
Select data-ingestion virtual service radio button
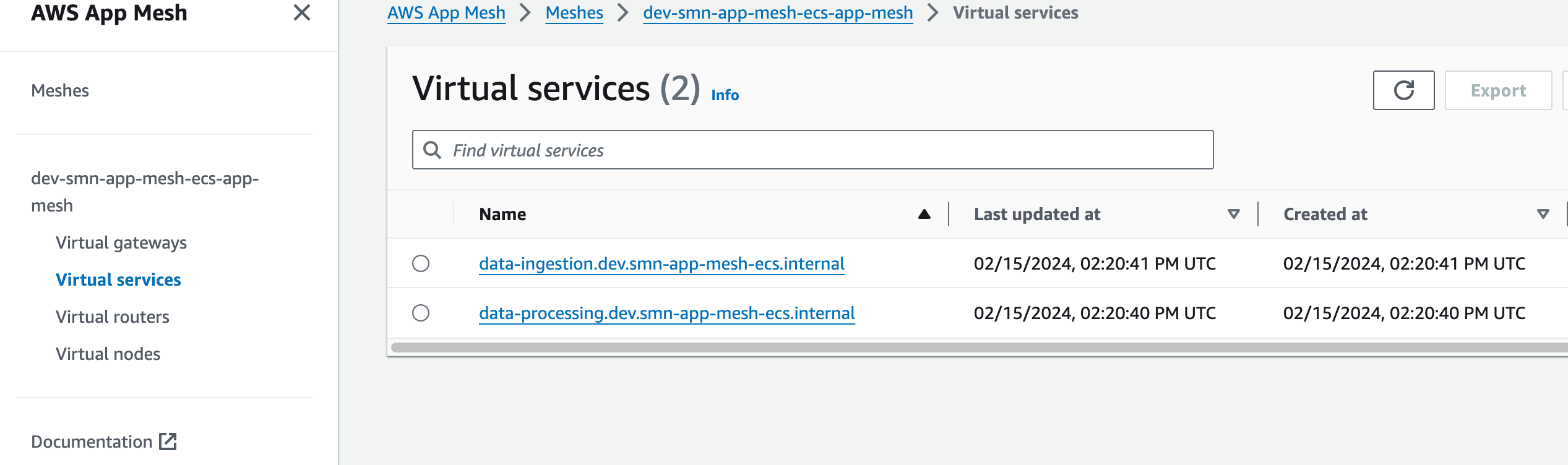[x=421, y=263]
